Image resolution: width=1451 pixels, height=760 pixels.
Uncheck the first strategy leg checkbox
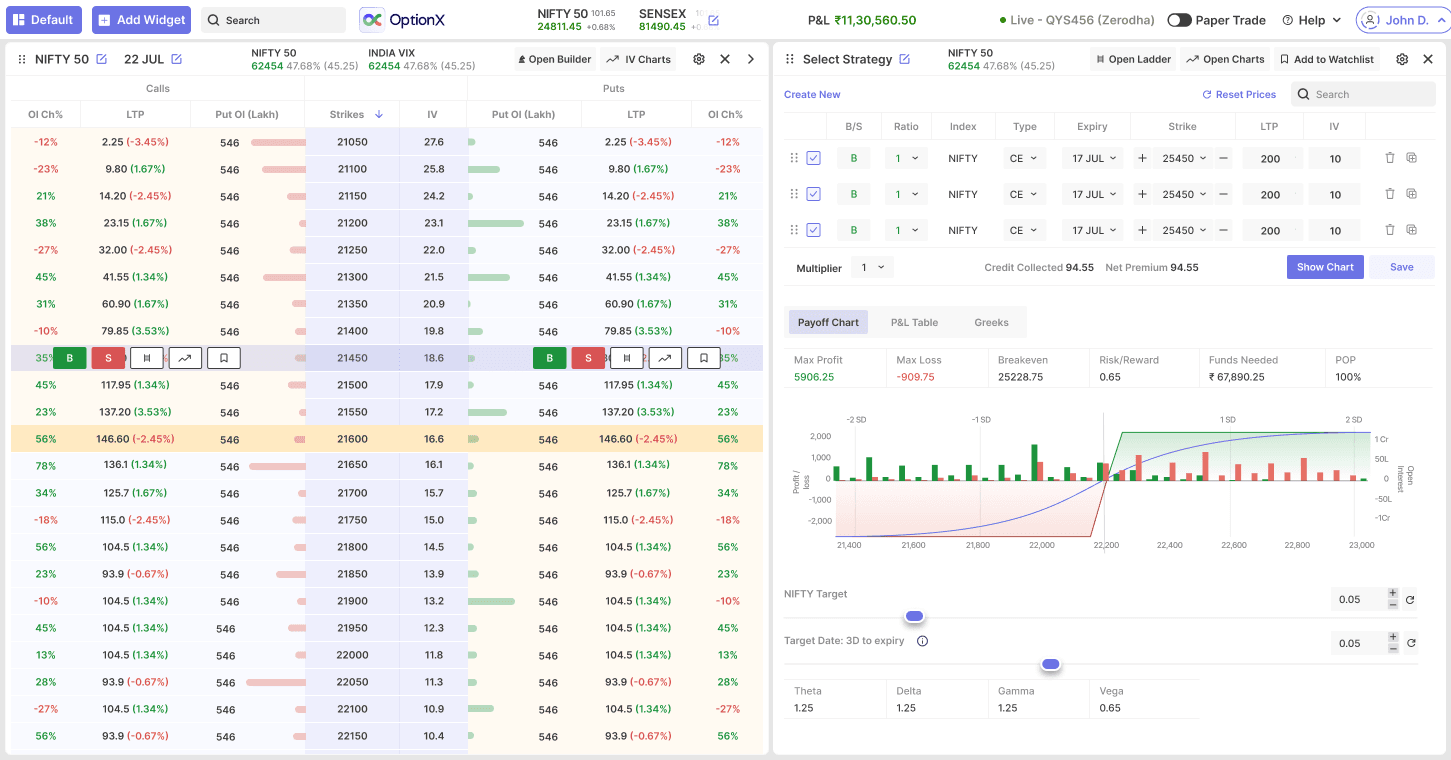813,158
